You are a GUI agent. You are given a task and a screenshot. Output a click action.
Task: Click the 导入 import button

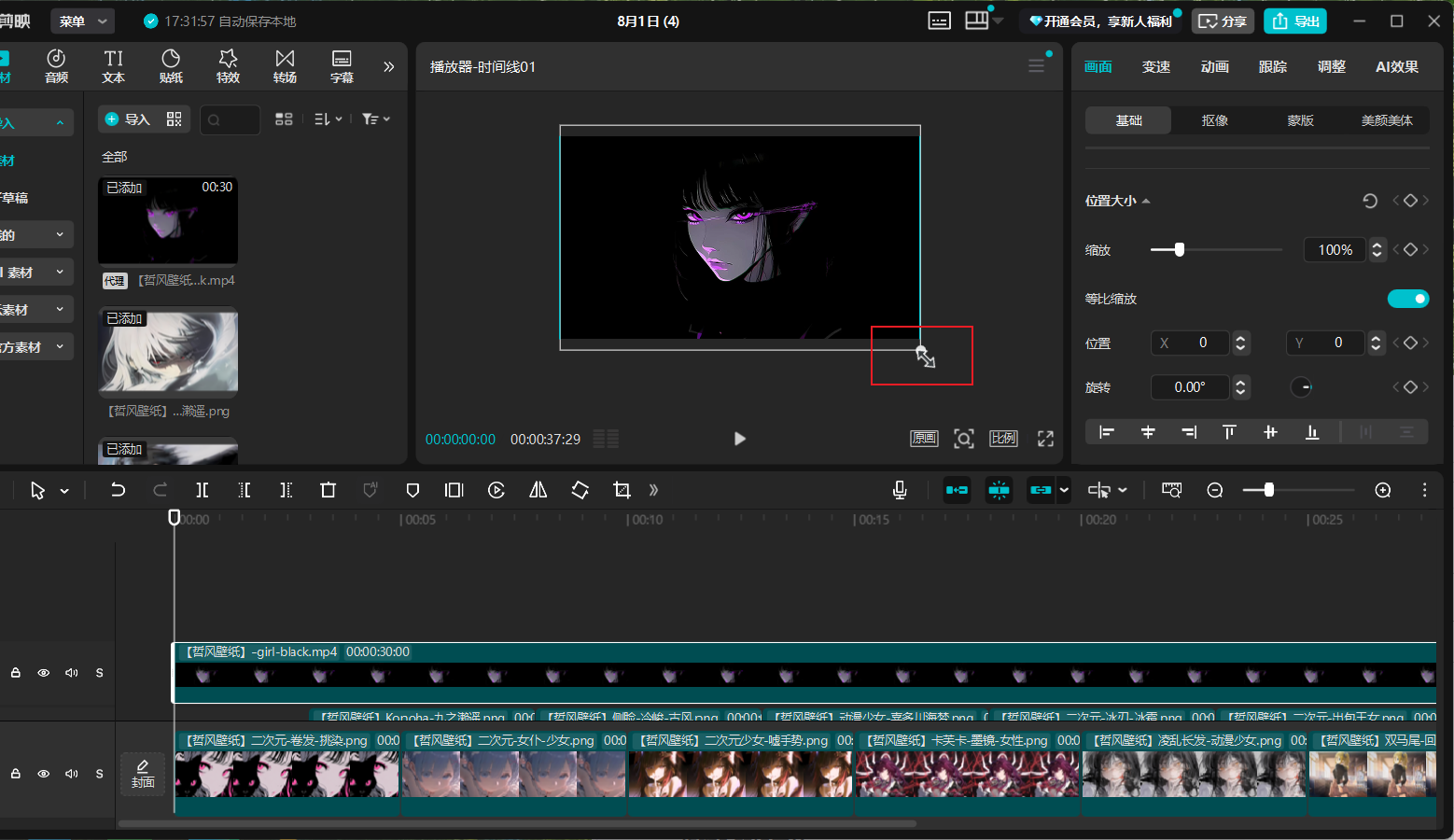point(128,119)
